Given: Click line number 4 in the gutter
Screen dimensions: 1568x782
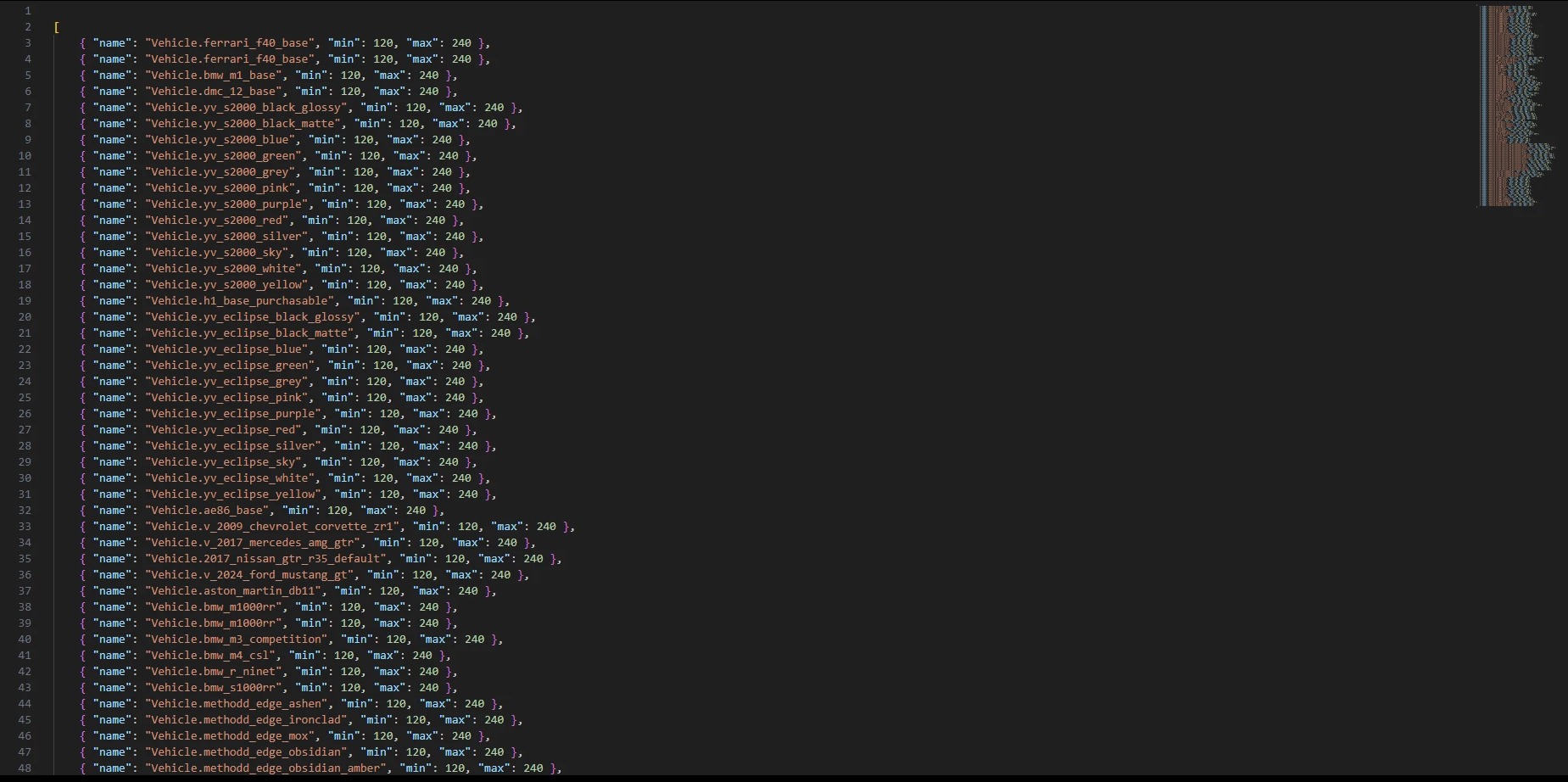Looking at the screenshot, I should (28, 59).
